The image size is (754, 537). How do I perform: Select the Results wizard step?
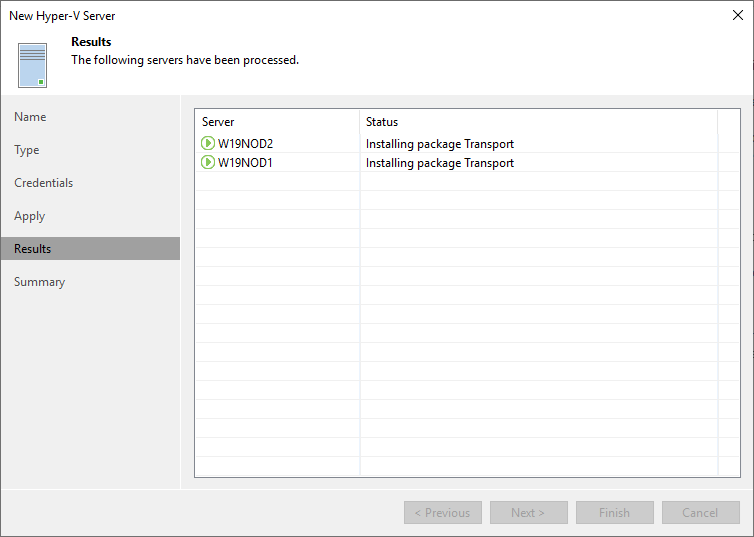[90, 249]
